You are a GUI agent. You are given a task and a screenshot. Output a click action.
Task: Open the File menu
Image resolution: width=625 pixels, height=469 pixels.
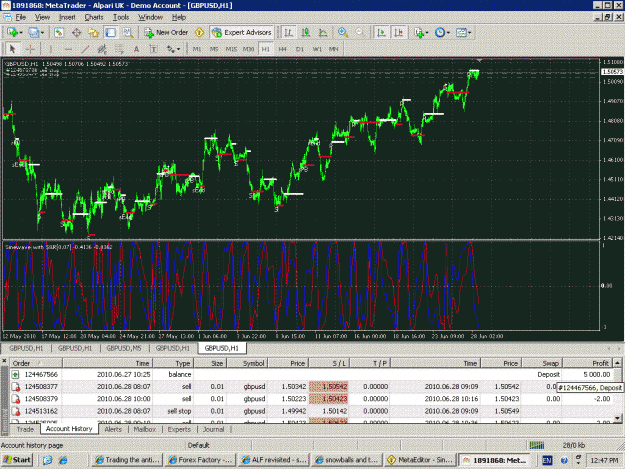point(20,17)
